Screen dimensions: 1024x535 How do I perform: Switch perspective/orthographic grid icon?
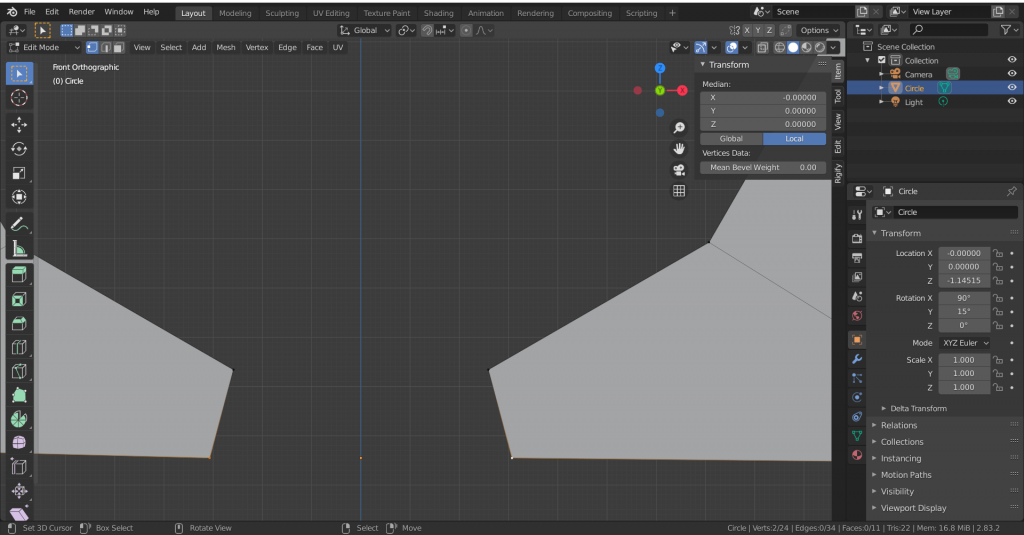click(679, 191)
